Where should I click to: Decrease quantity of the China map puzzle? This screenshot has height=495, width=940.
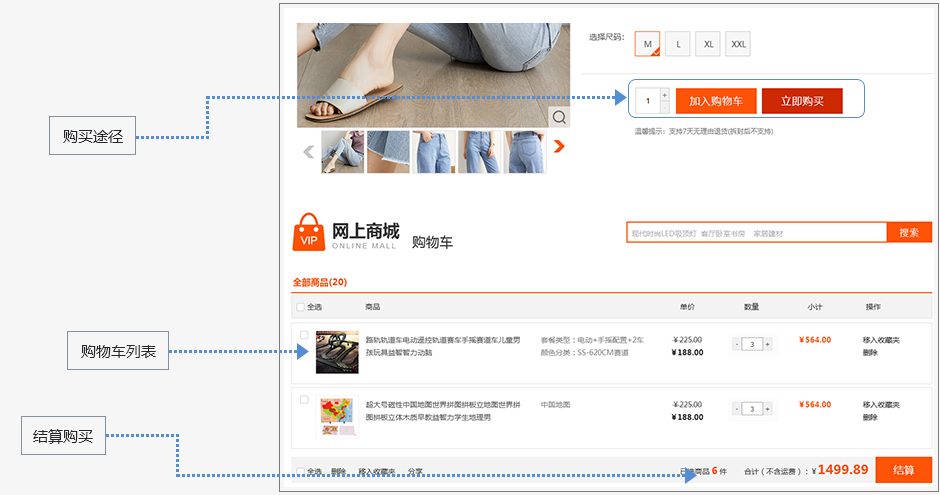(x=736, y=408)
